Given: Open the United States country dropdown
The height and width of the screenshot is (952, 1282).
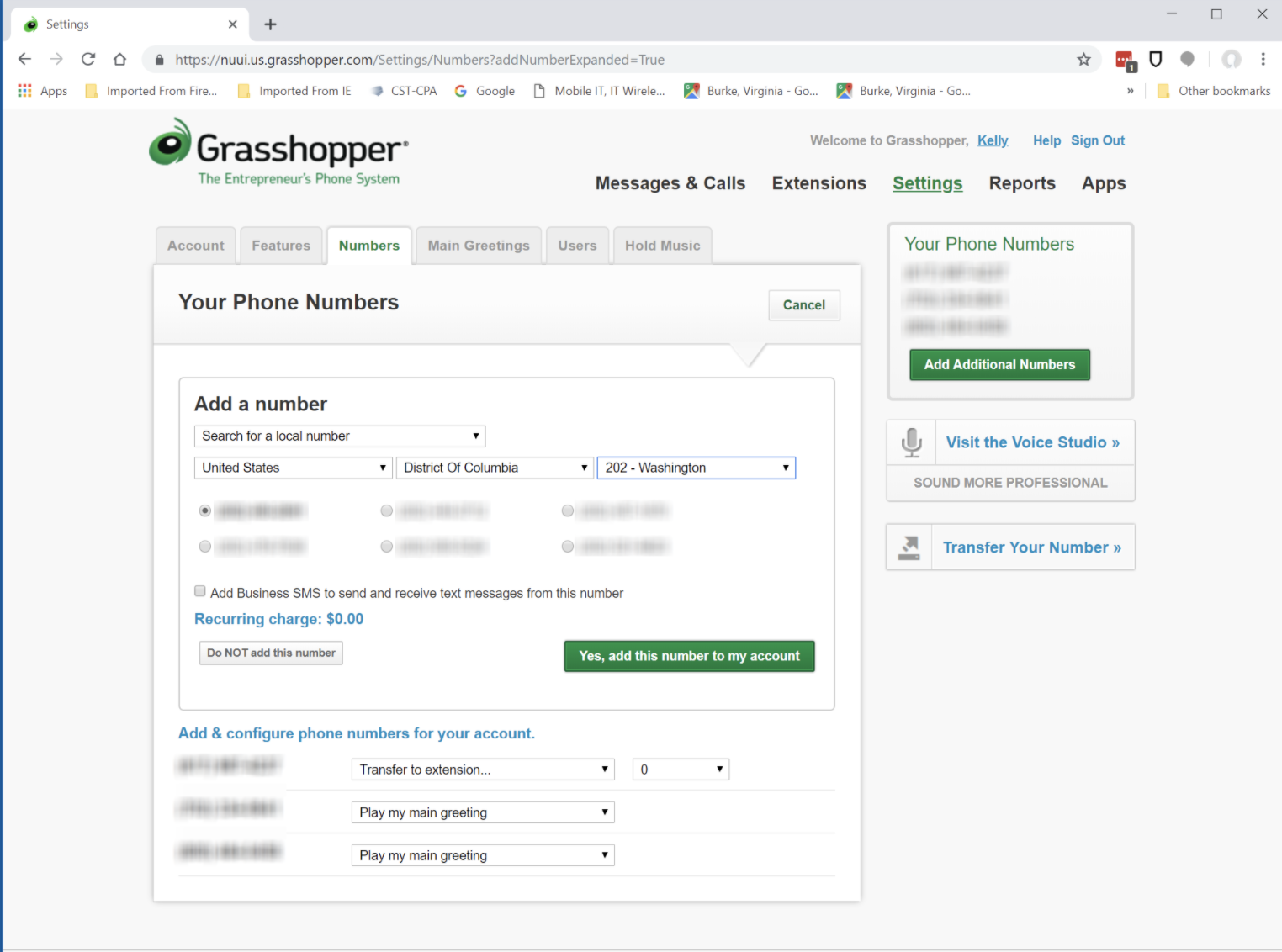Looking at the screenshot, I should [293, 468].
